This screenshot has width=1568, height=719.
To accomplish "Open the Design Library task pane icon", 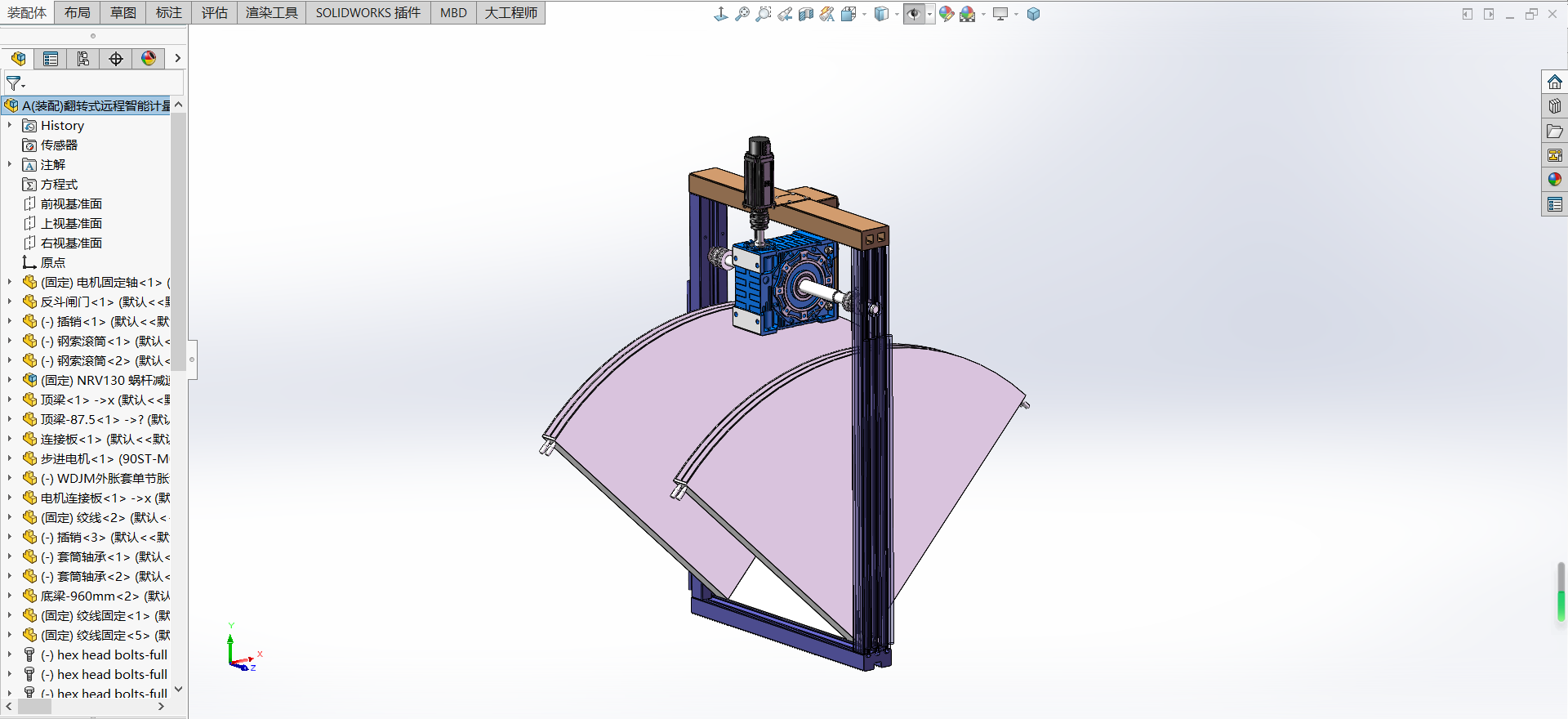I will click(x=1555, y=106).
